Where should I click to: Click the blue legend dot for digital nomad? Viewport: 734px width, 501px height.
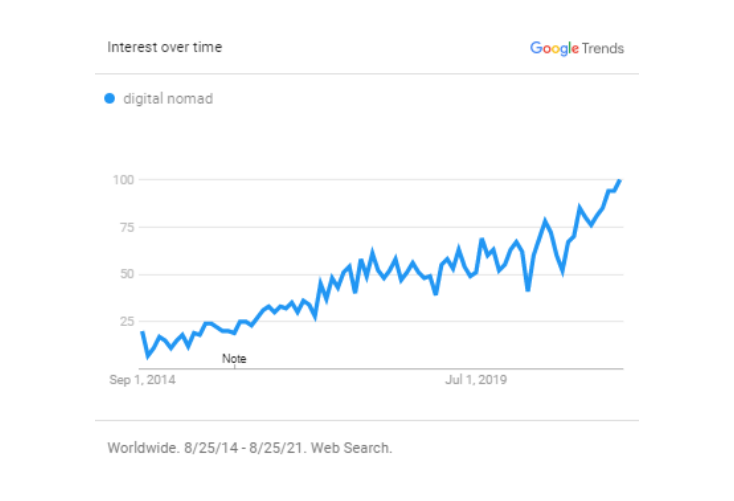click(x=110, y=98)
